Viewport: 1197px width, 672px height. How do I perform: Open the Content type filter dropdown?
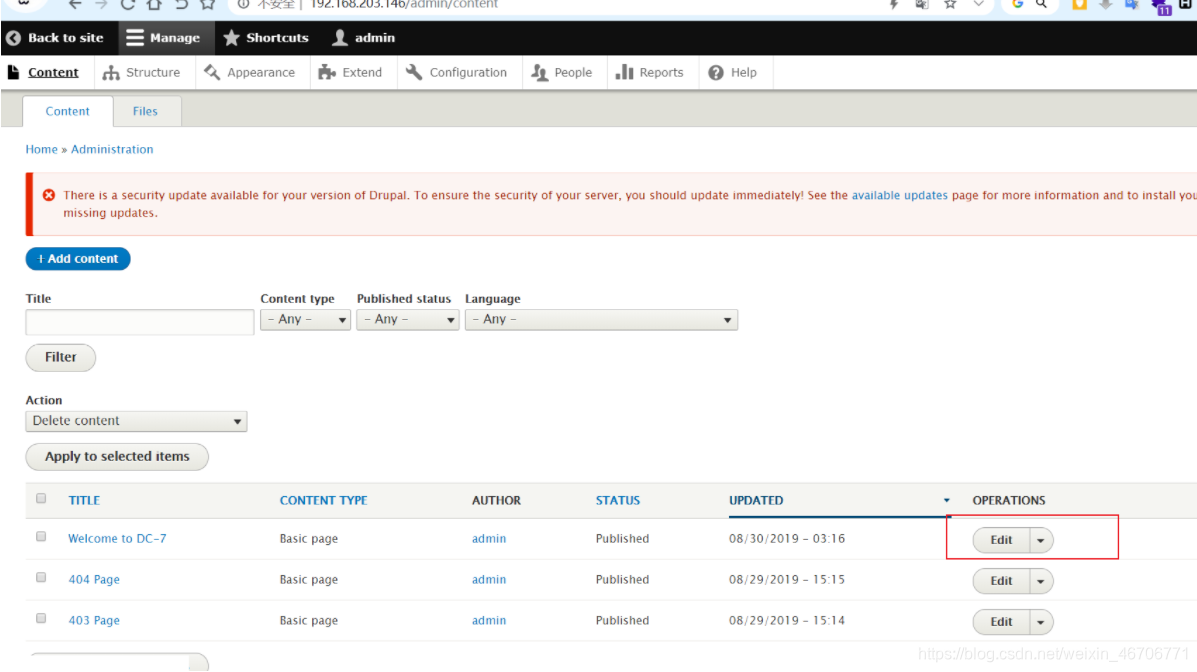point(305,319)
